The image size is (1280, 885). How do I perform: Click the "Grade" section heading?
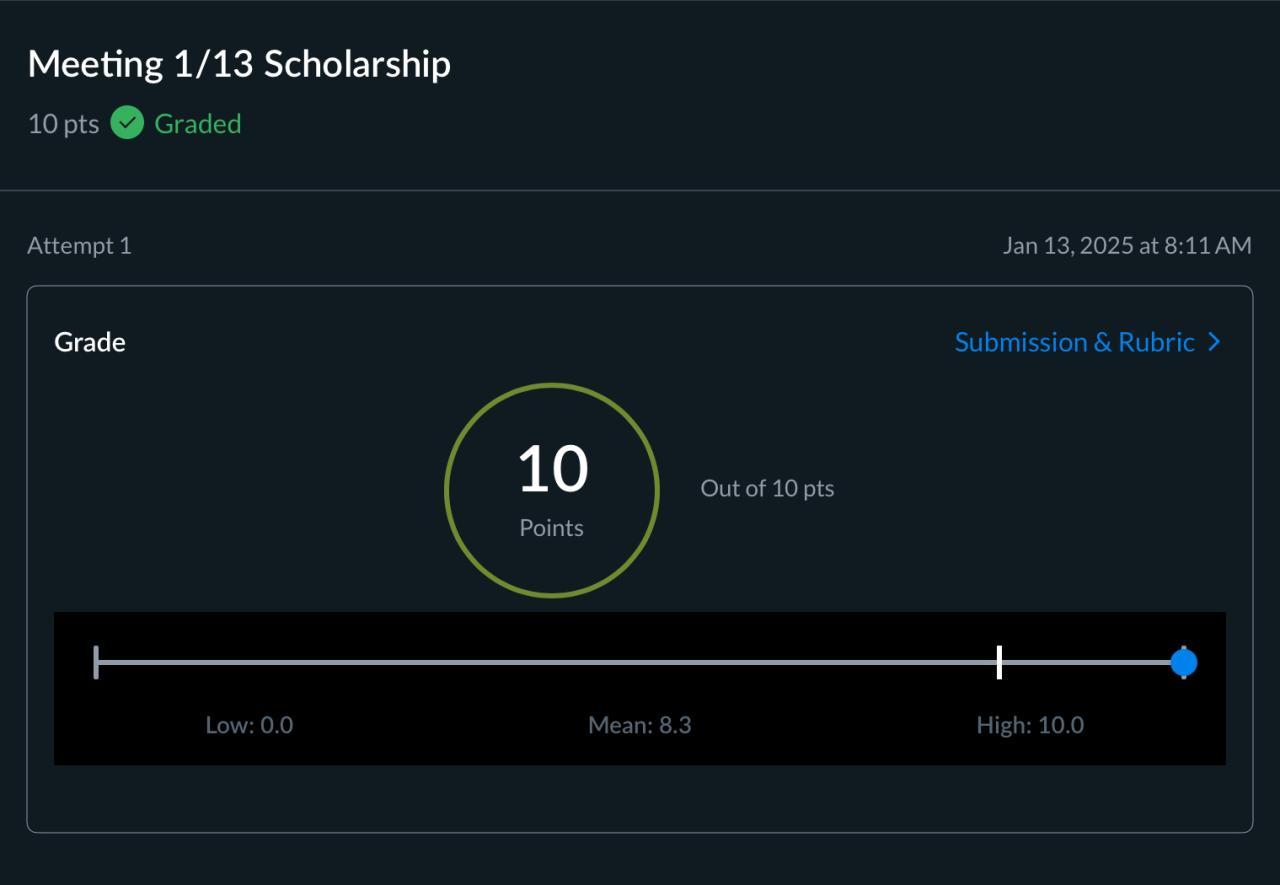[90, 342]
